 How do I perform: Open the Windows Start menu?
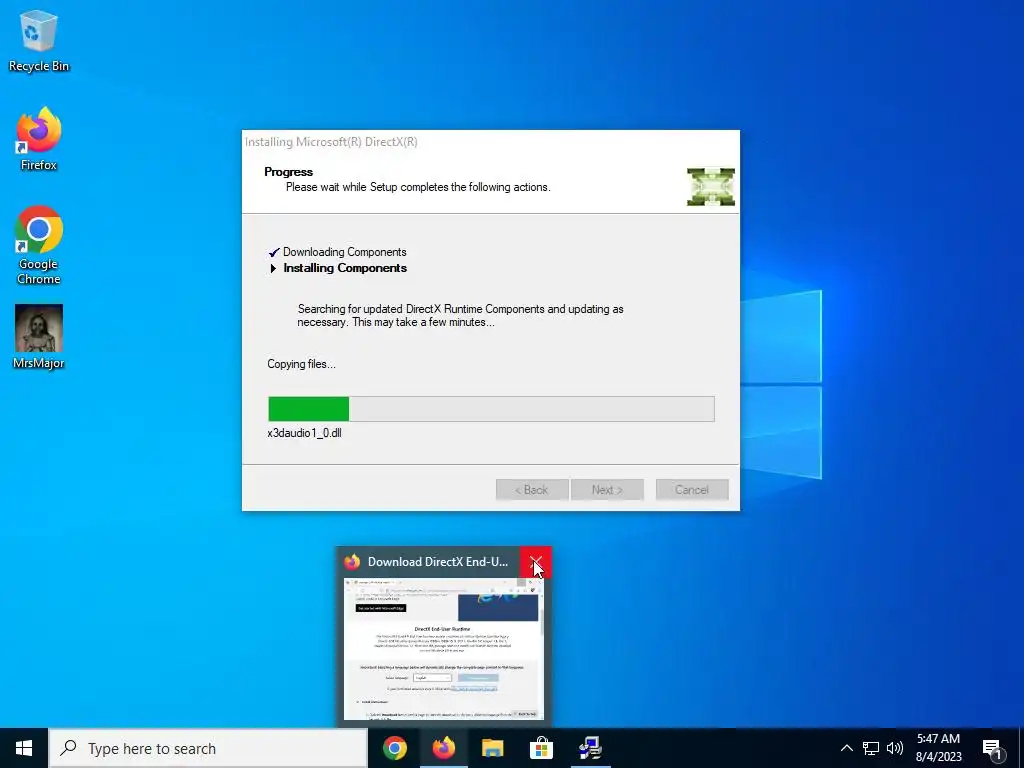coord(24,748)
